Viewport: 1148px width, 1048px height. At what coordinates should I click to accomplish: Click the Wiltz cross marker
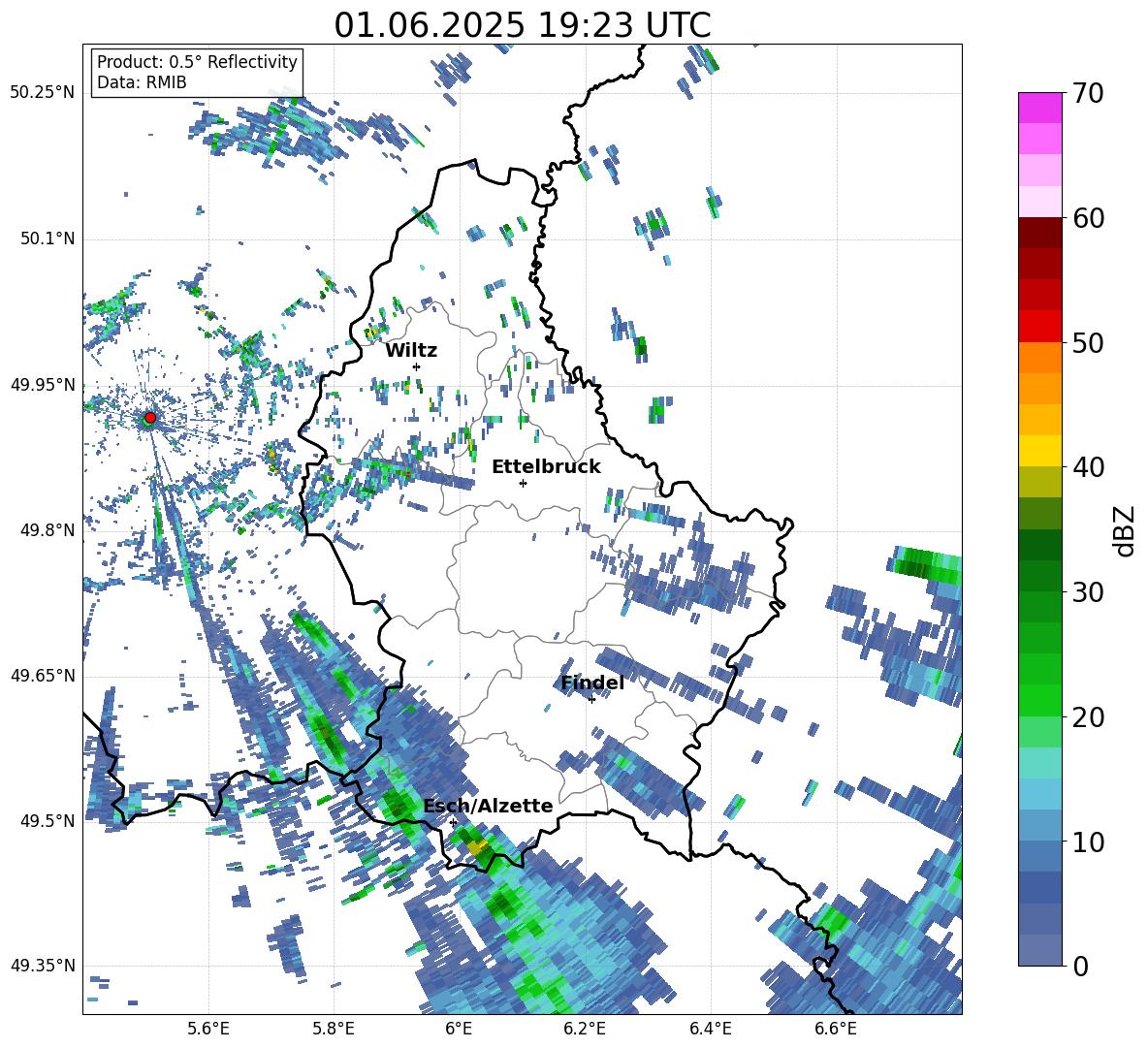[x=417, y=366]
